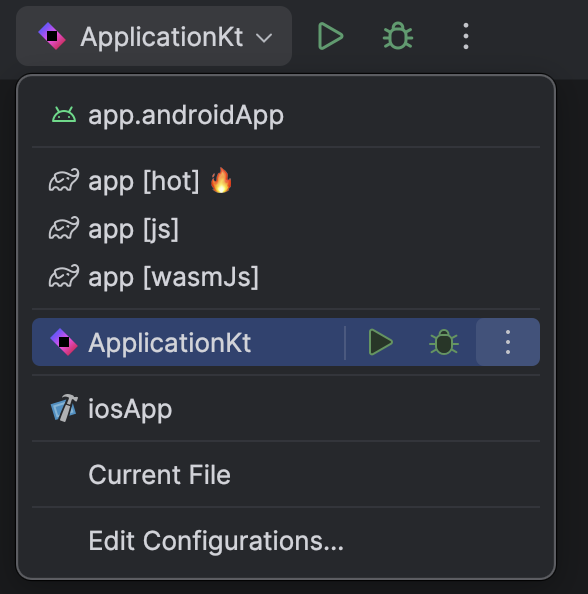Select the iosApp configuration

coord(286,408)
